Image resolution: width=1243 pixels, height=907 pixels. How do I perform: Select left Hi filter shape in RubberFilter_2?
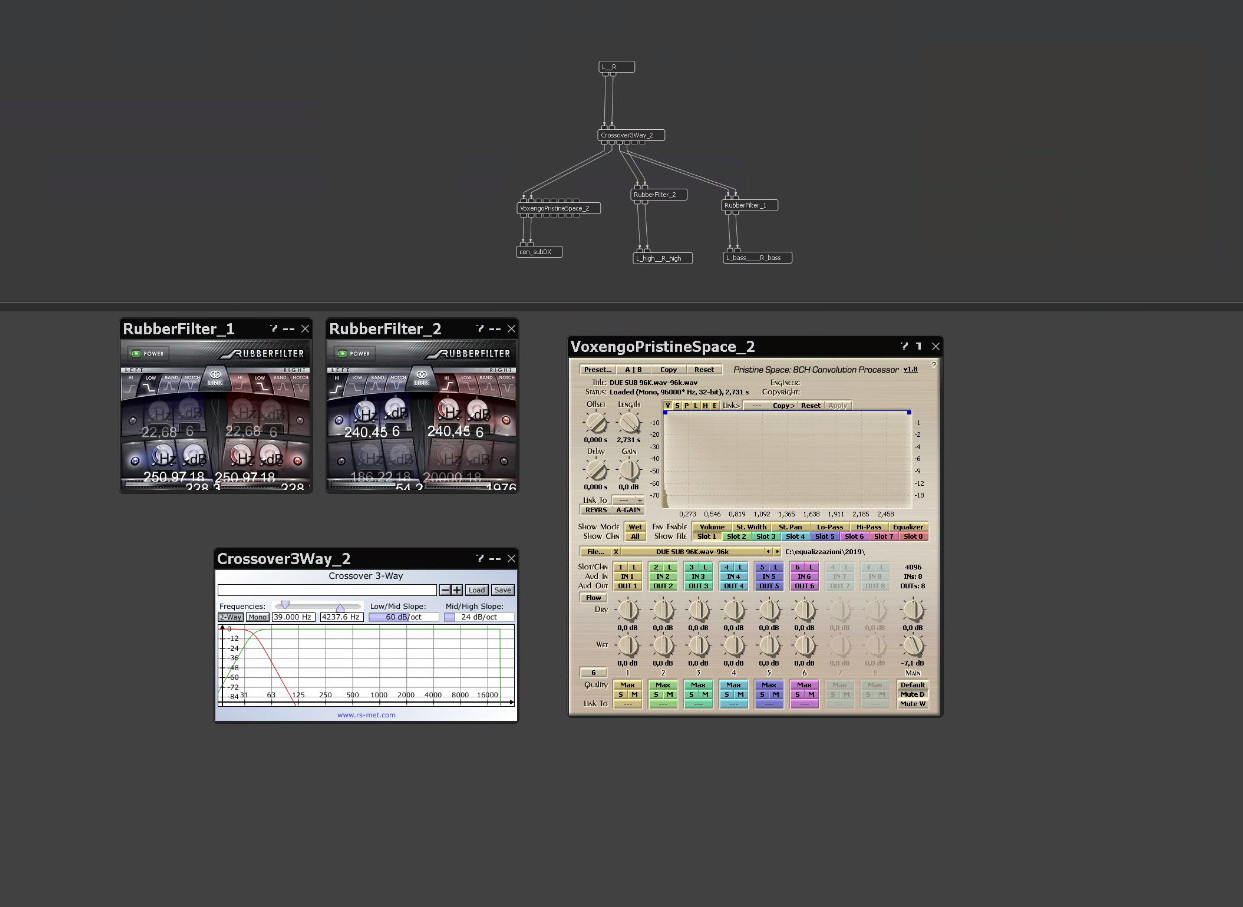(337, 385)
